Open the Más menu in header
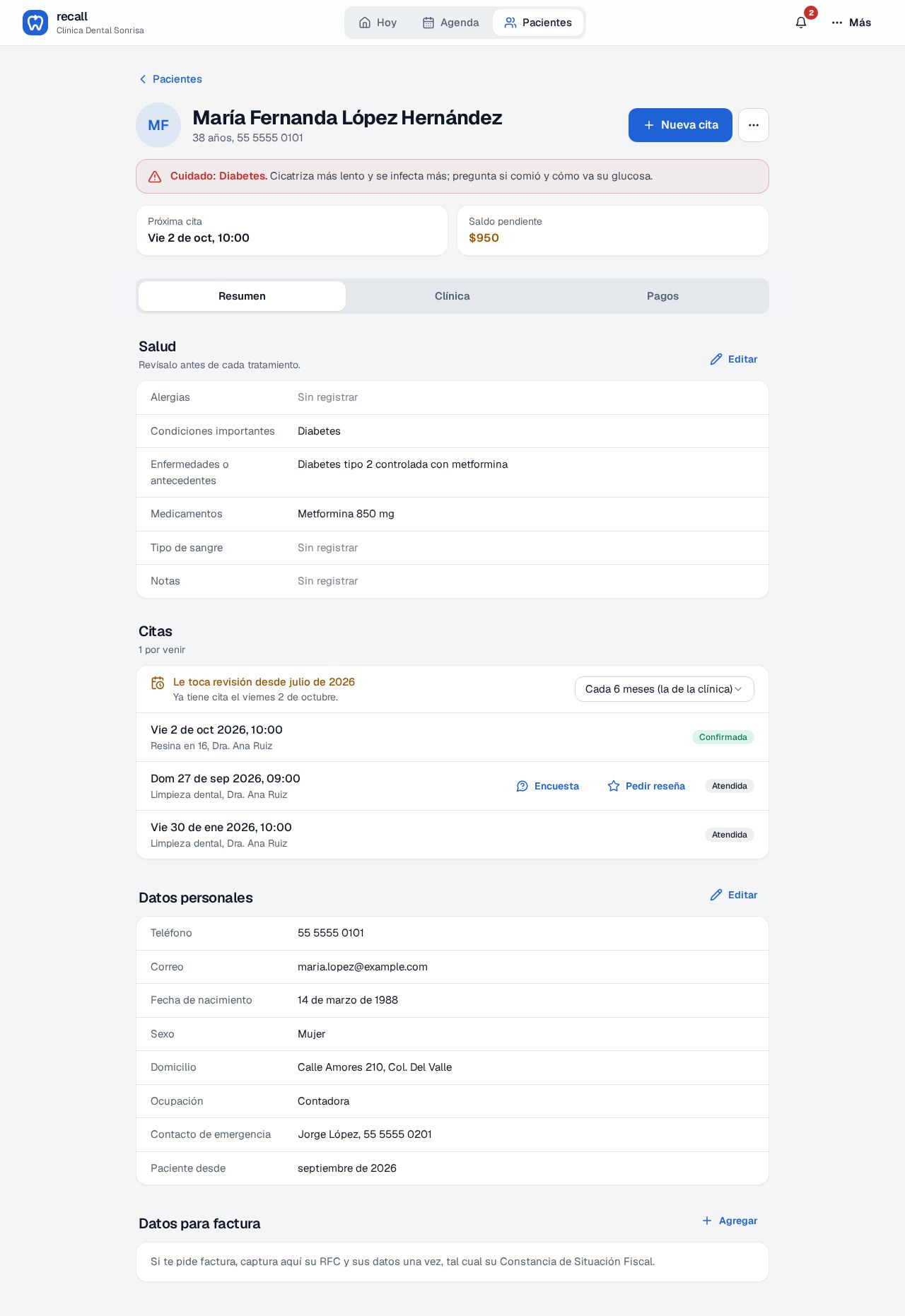This screenshot has height=1316, width=905. [x=851, y=23]
